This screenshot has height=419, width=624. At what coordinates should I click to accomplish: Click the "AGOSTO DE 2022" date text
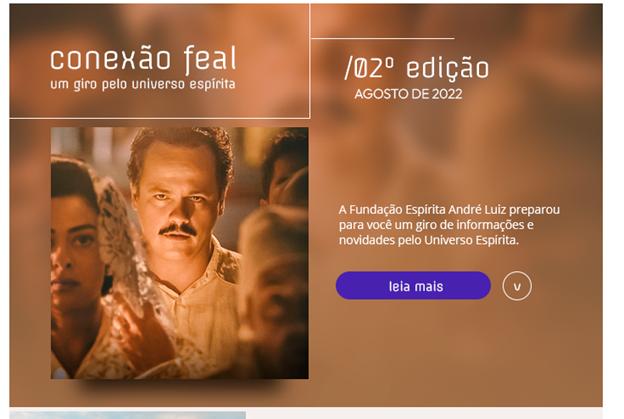[x=408, y=94]
